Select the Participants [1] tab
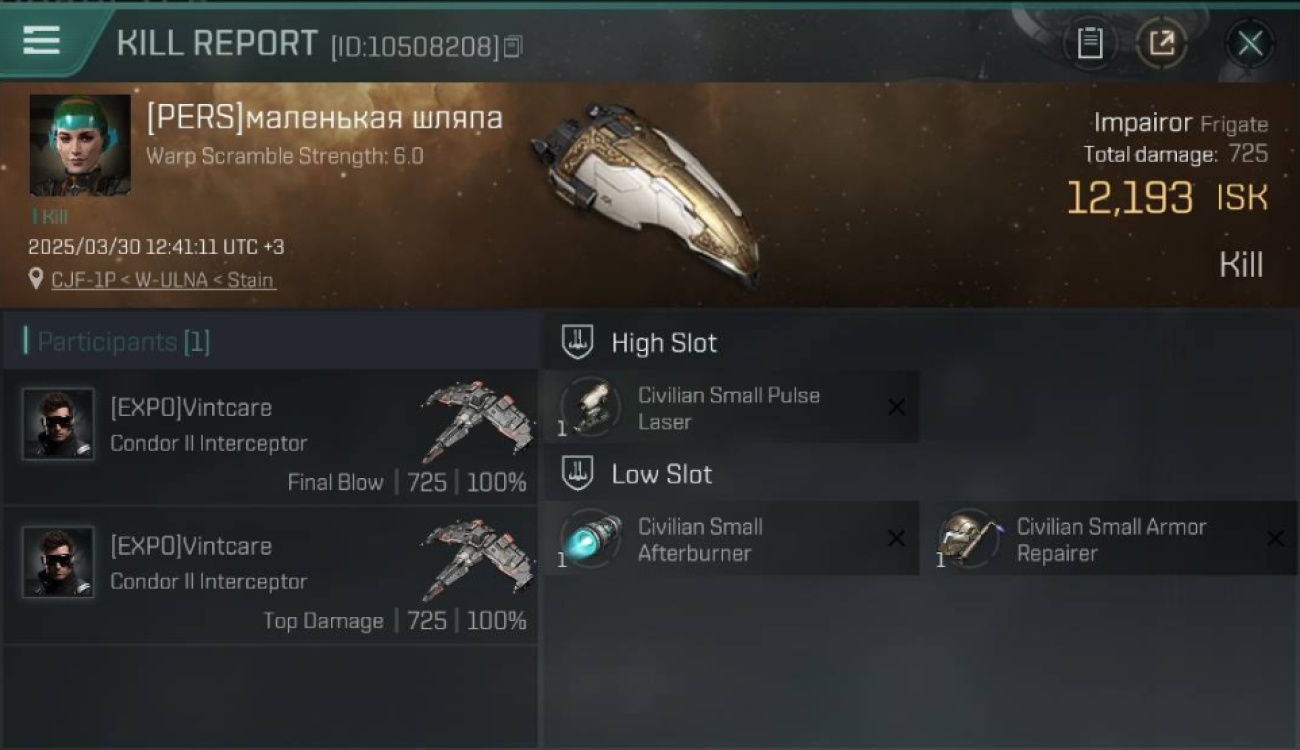Image resolution: width=1300 pixels, height=750 pixels. coord(123,342)
